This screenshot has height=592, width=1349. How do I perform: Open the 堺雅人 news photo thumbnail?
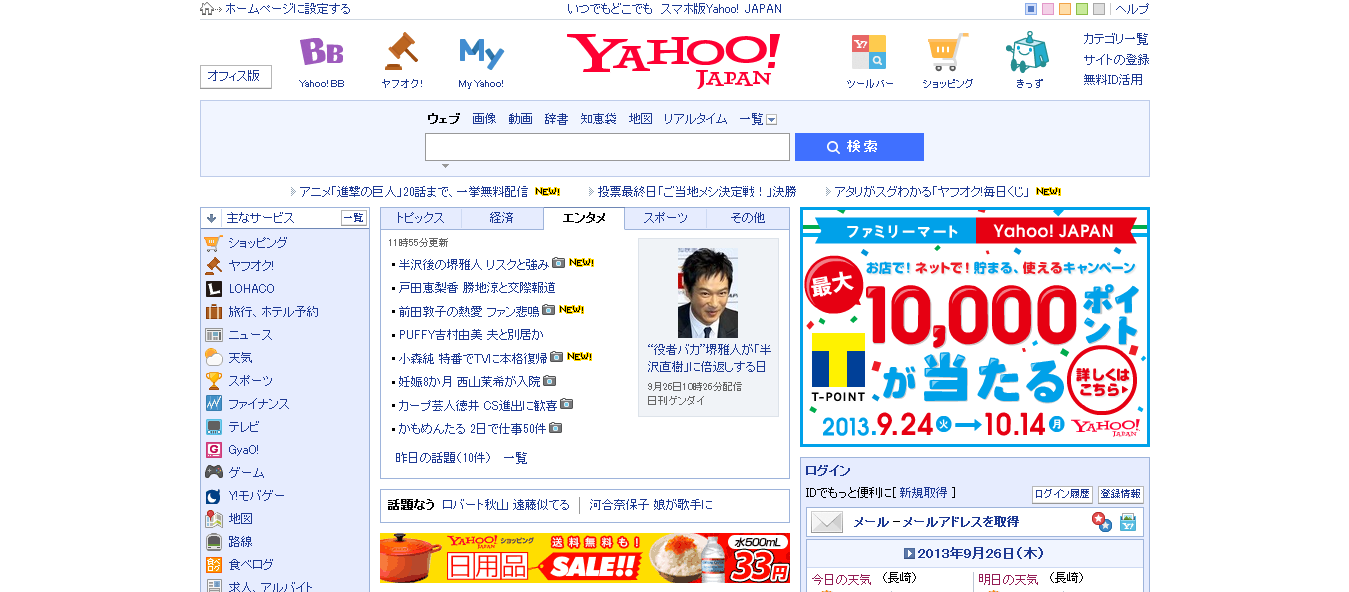click(x=708, y=291)
